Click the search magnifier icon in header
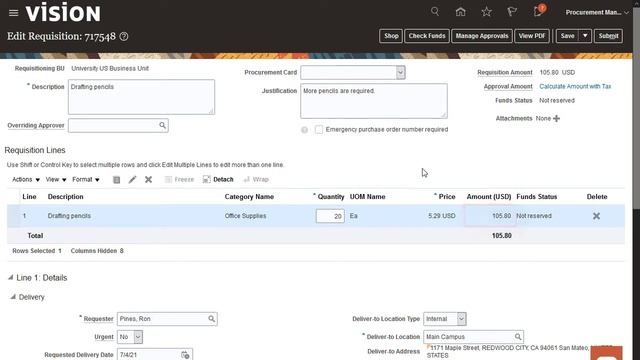The height and width of the screenshot is (360, 640). (435, 11)
